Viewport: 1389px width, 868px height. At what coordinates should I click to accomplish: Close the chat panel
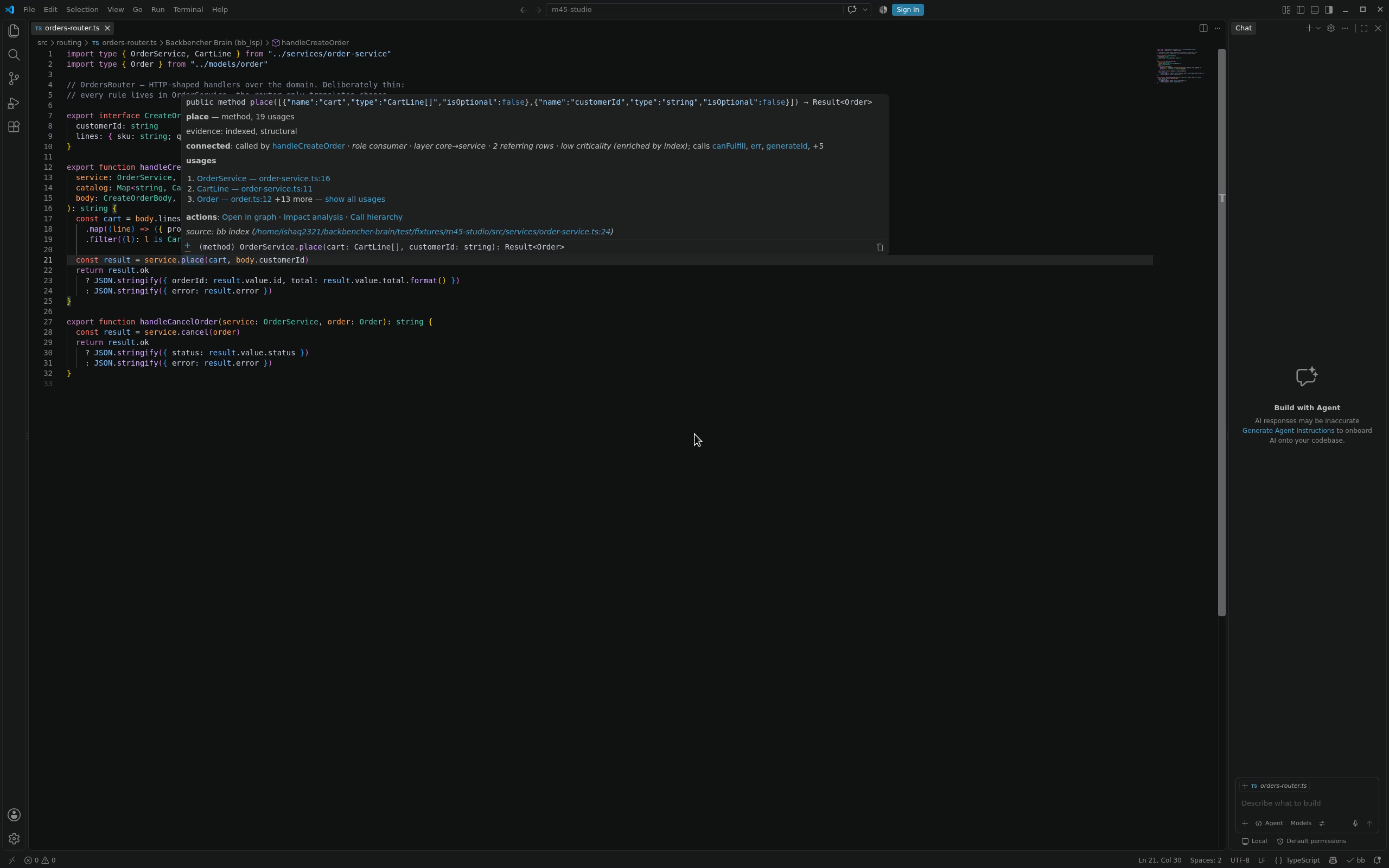[x=1378, y=28]
